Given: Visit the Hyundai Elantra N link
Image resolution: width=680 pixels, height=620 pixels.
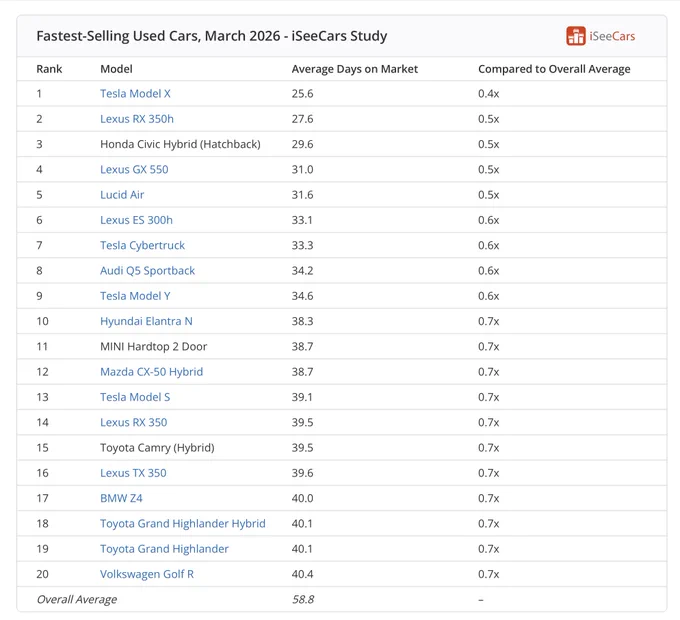Looking at the screenshot, I should click(x=147, y=321).
